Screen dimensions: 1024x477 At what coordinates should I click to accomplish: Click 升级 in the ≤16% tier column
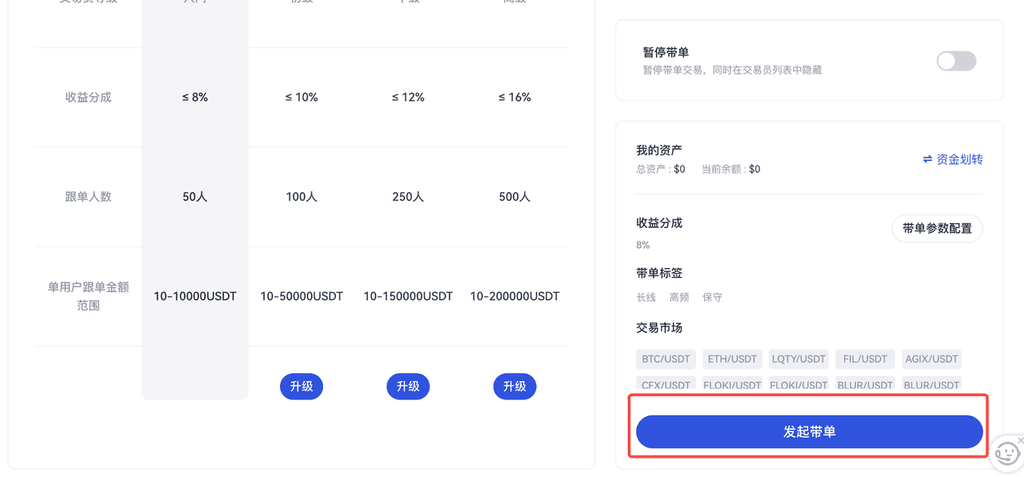click(514, 387)
